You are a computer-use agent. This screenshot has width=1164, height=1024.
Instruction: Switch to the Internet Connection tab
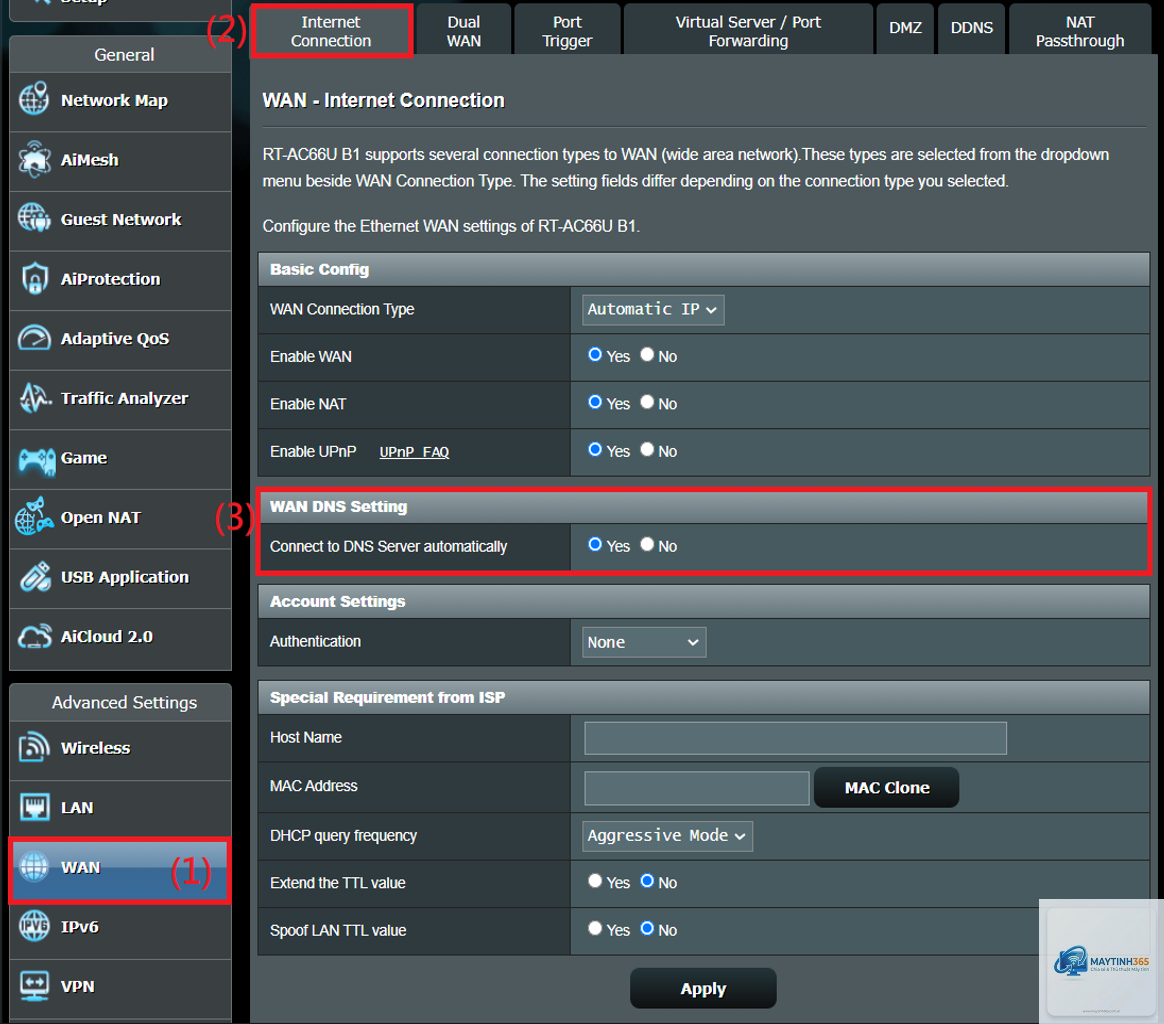click(331, 31)
